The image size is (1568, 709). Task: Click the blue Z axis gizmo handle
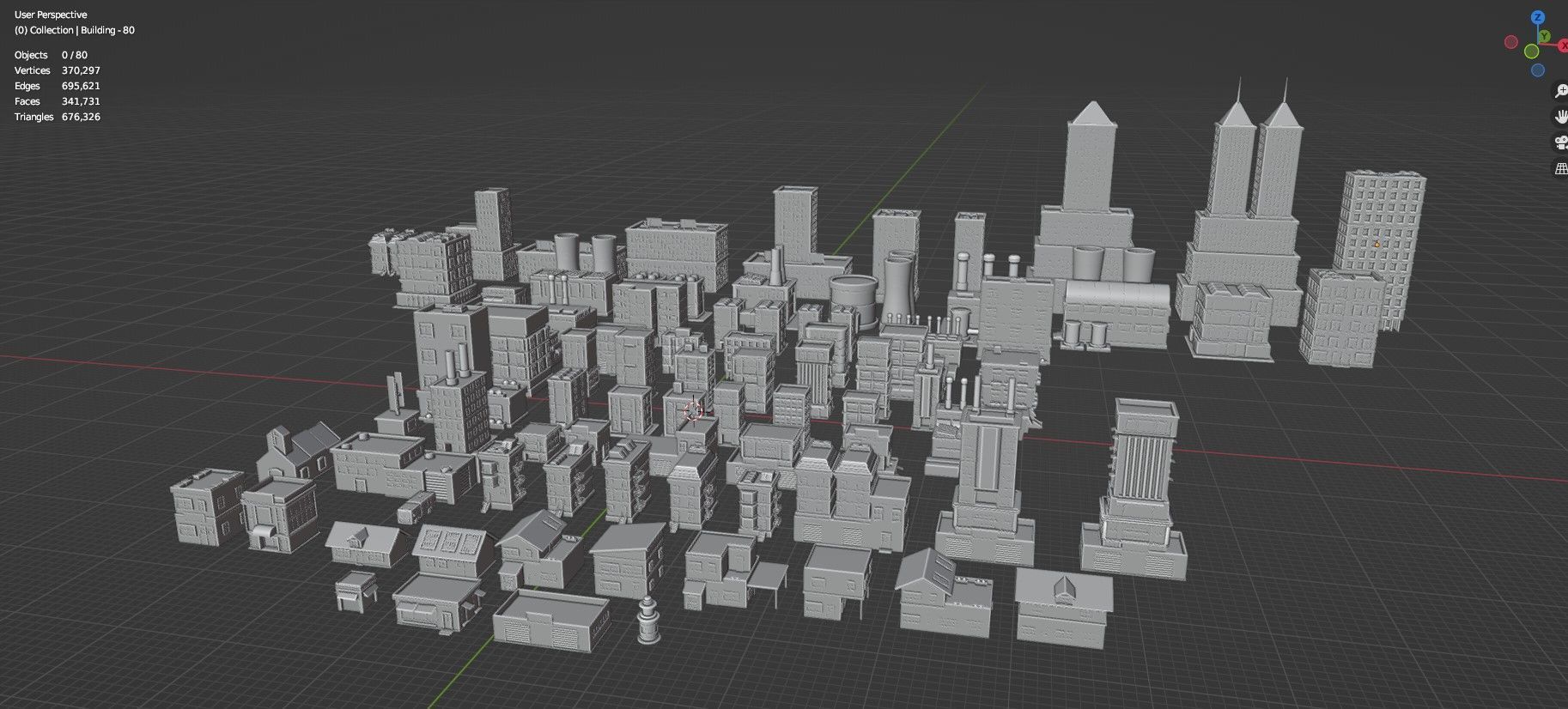coord(1538,17)
